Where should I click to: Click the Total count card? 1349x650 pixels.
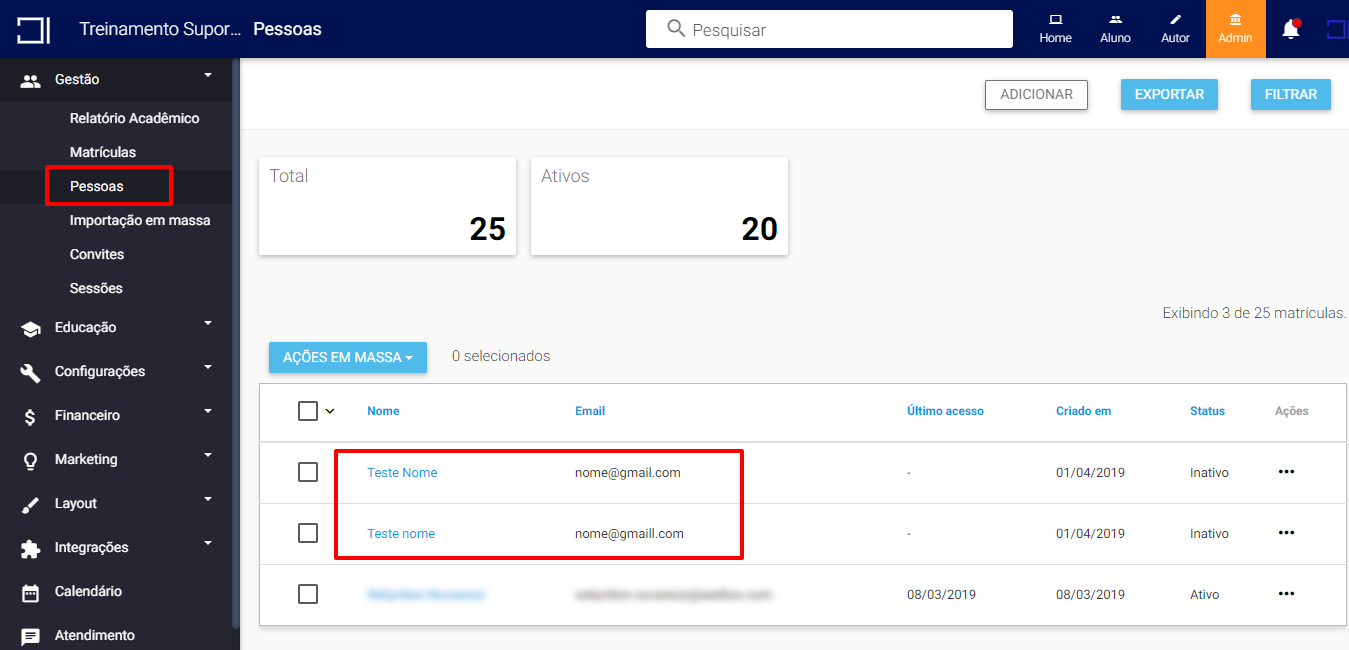(x=387, y=206)
